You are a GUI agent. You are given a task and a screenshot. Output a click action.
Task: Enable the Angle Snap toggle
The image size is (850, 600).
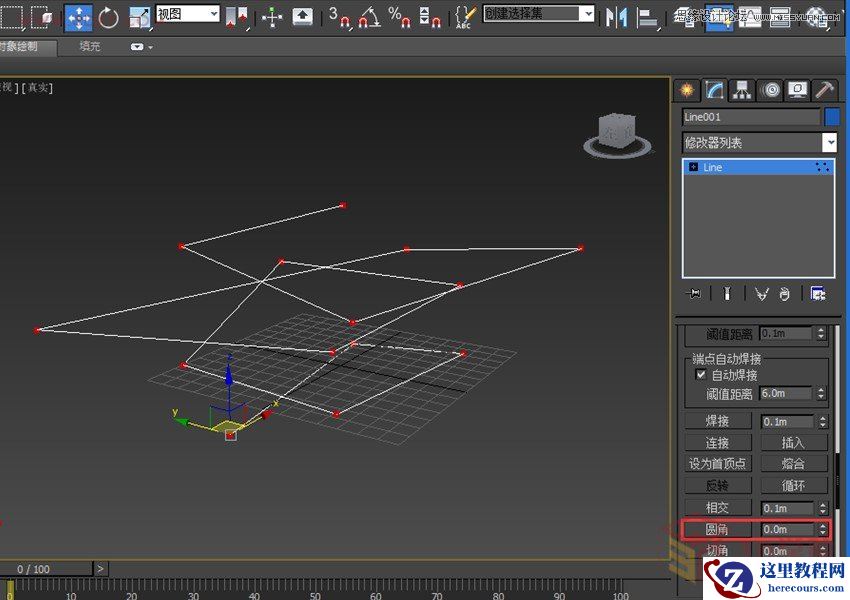click(370, 17)
